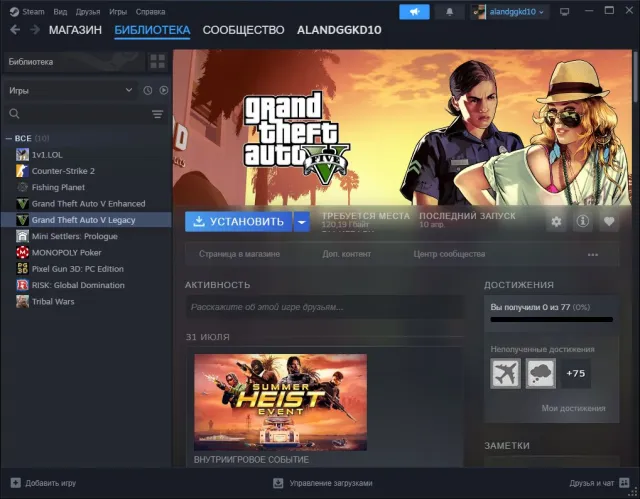Open install options dropdown arrow
640x499 pixels.
(302, 222)
